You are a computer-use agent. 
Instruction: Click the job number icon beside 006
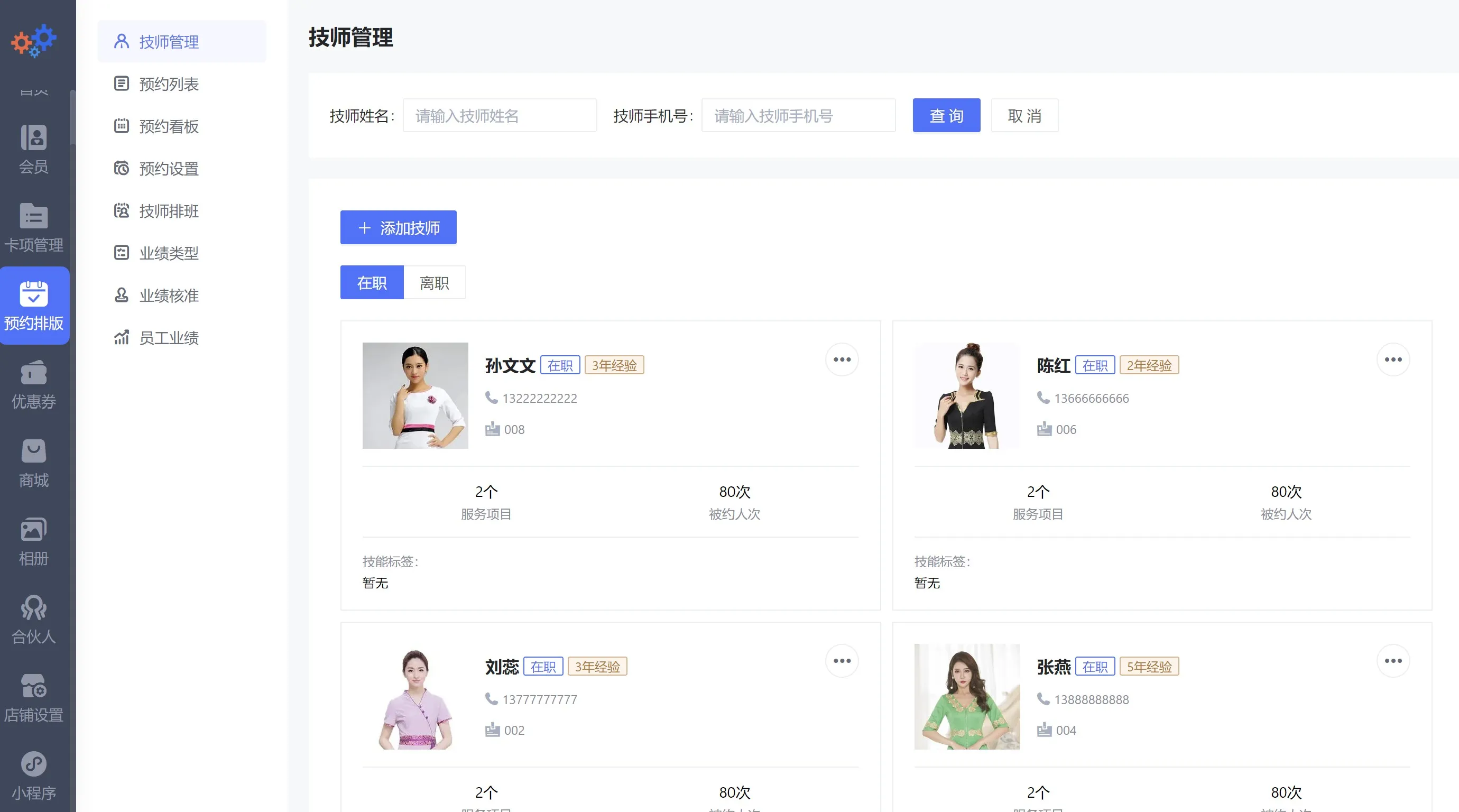1044,429
